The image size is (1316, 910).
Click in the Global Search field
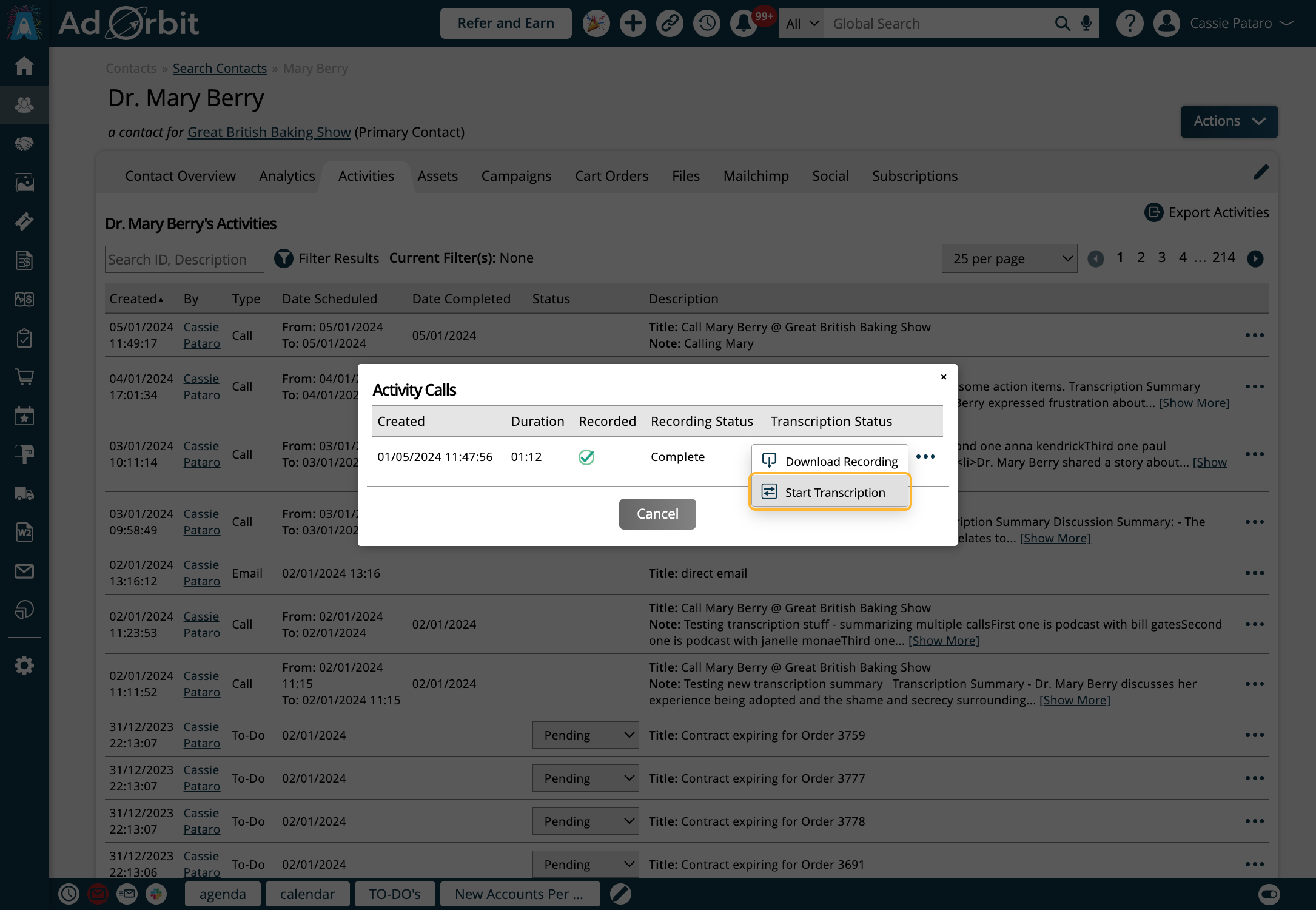[939, 23]
